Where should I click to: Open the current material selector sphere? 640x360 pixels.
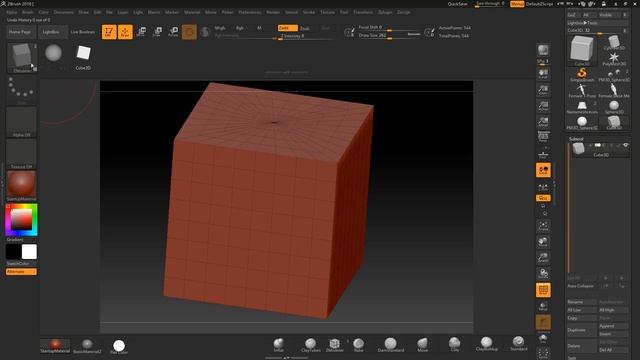21,186
